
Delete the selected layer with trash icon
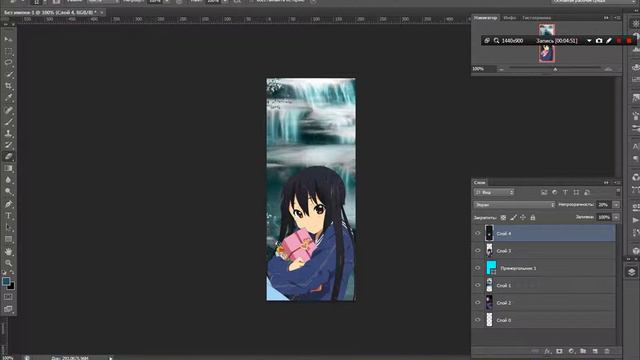[607, 351]
